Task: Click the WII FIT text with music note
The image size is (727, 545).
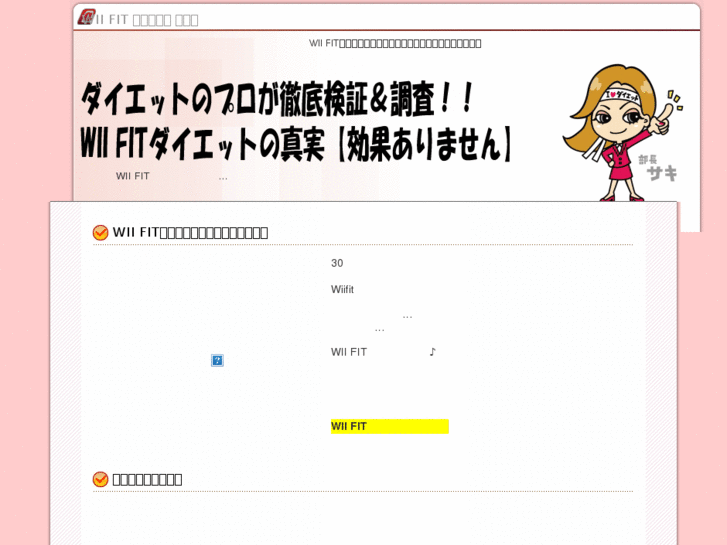Action: [383, 352]
